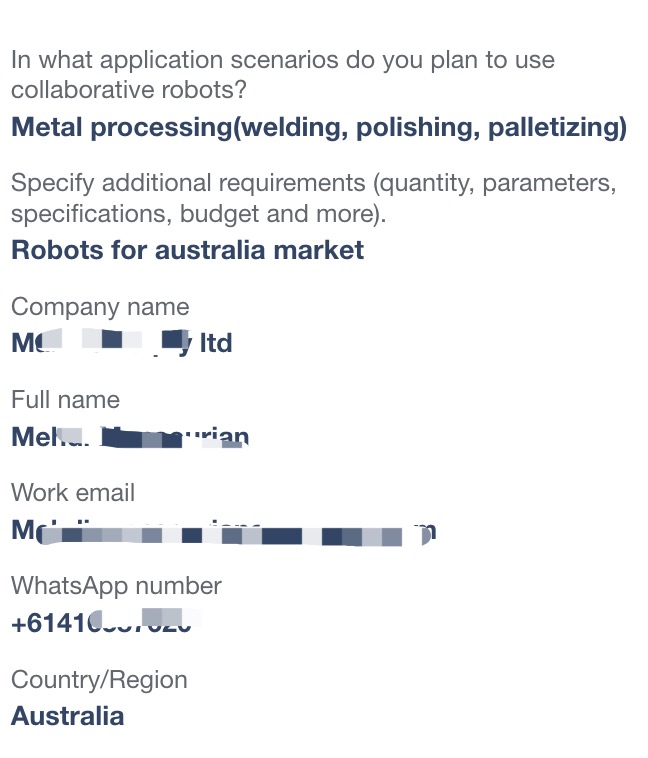Click the Company name label
This screenshot has height=758, width=648.
[x=100, y=307]
